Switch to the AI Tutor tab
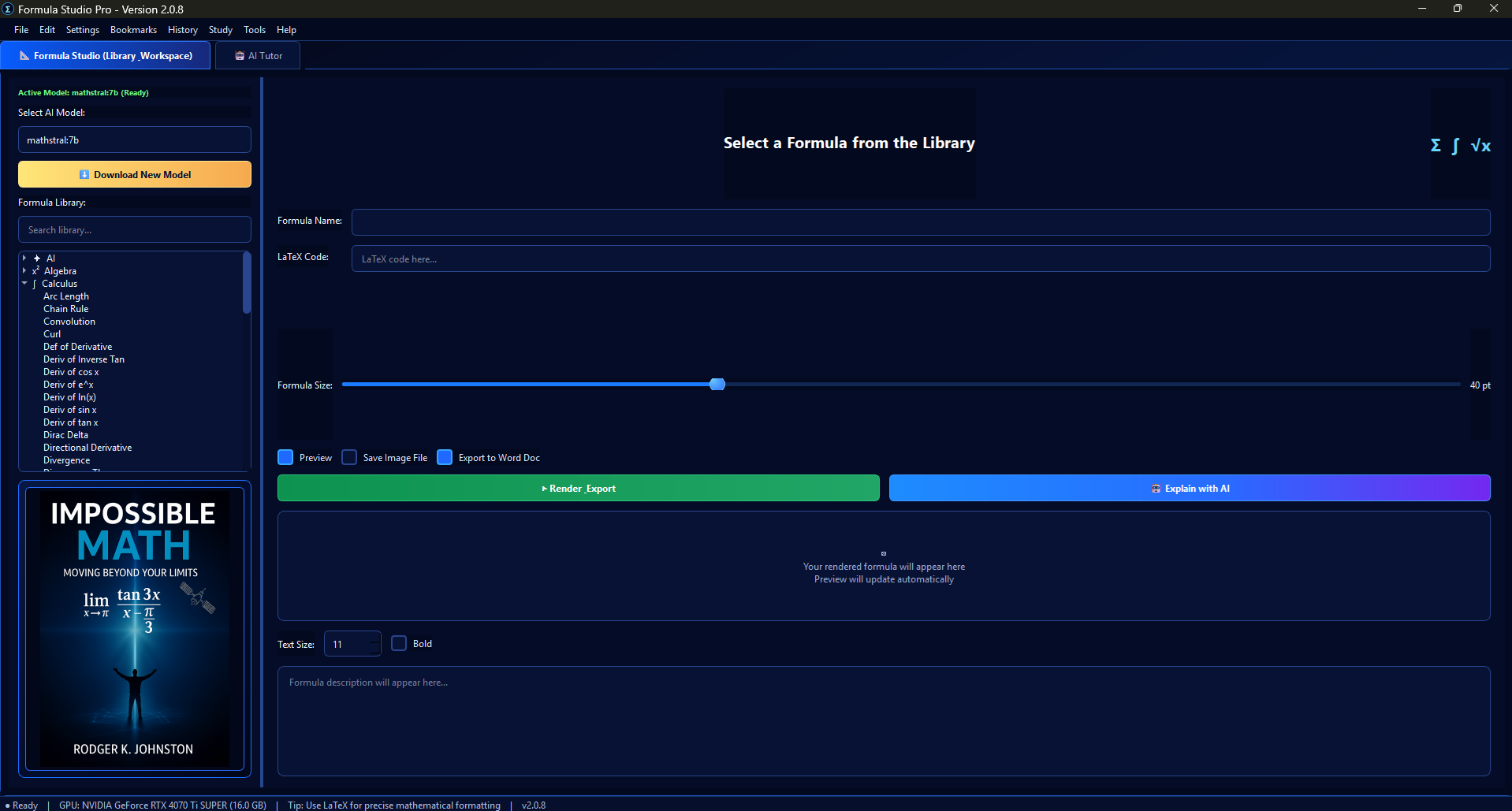Image resolution: width=1512 pixels, height=811 pixels. coord(258,56)
